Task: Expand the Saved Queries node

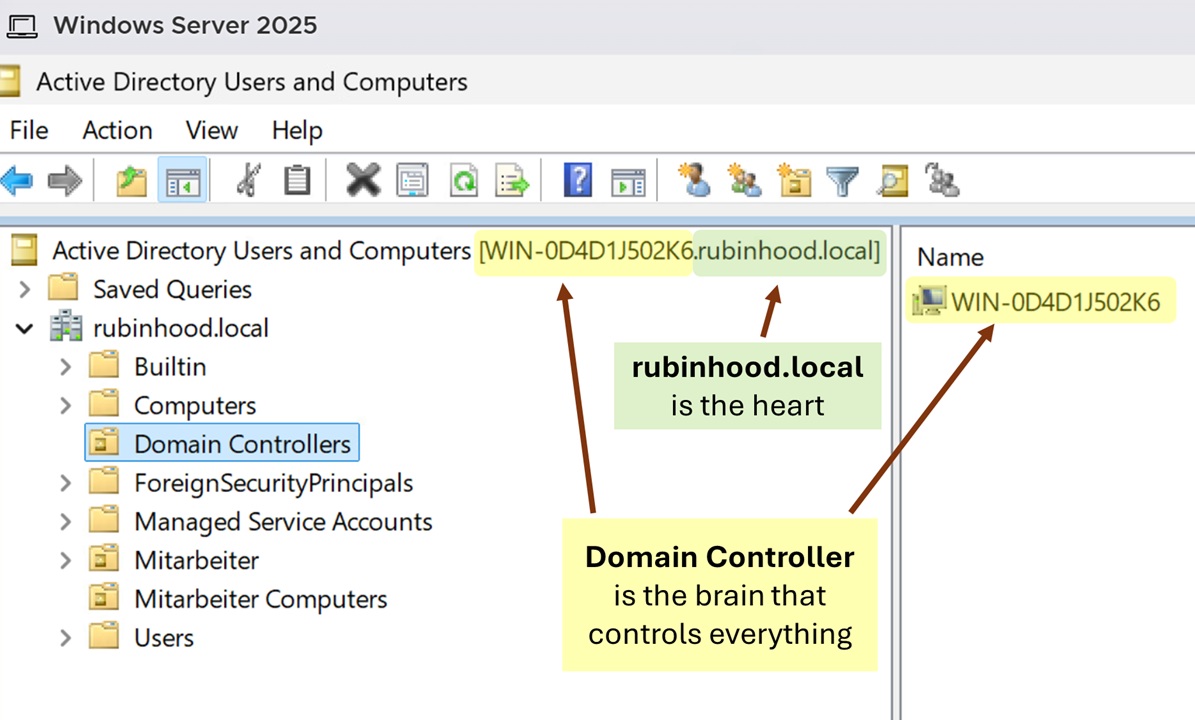Action: (x=24, y=290)
